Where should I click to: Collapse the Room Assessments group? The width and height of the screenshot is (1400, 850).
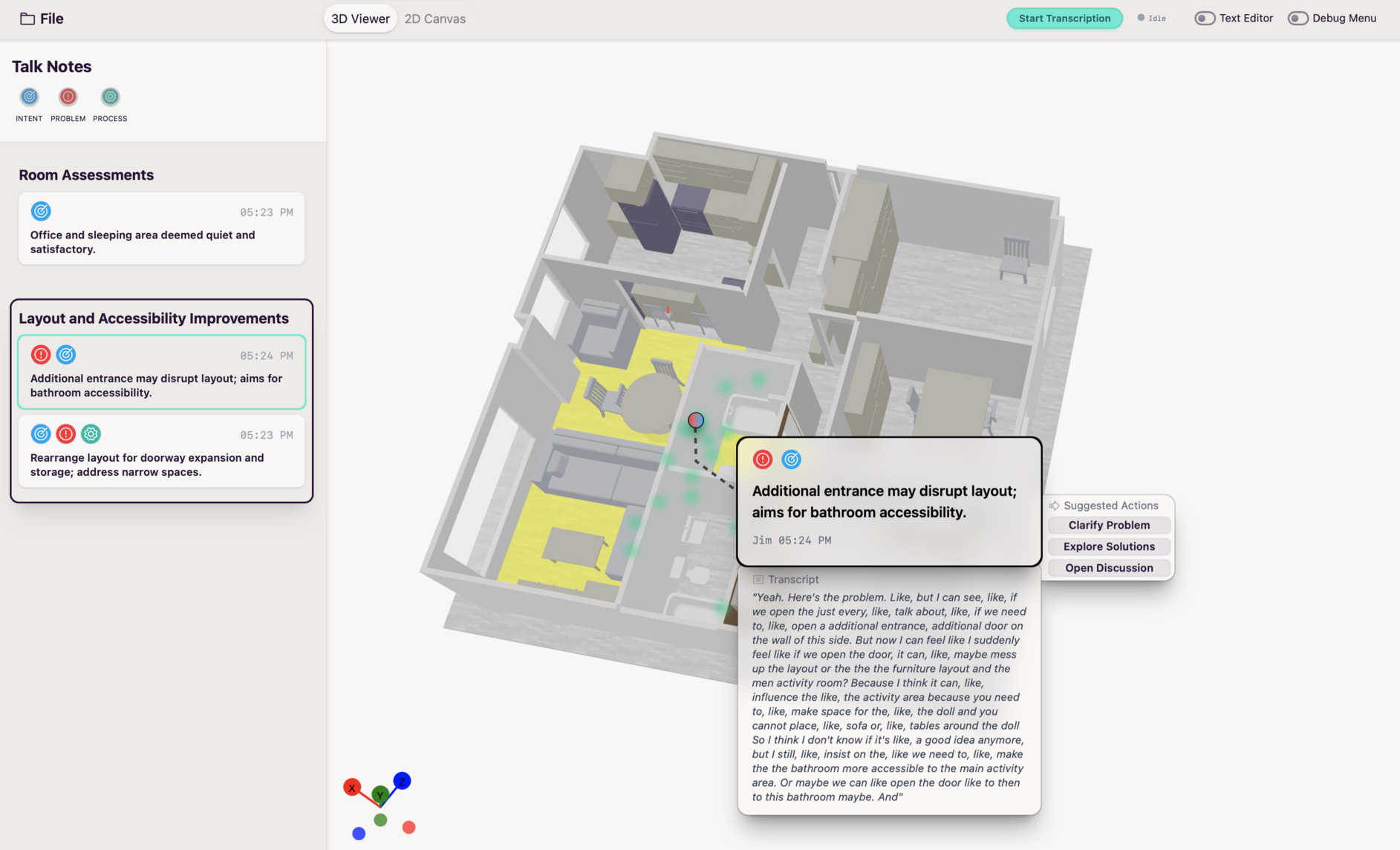(86, 175)
